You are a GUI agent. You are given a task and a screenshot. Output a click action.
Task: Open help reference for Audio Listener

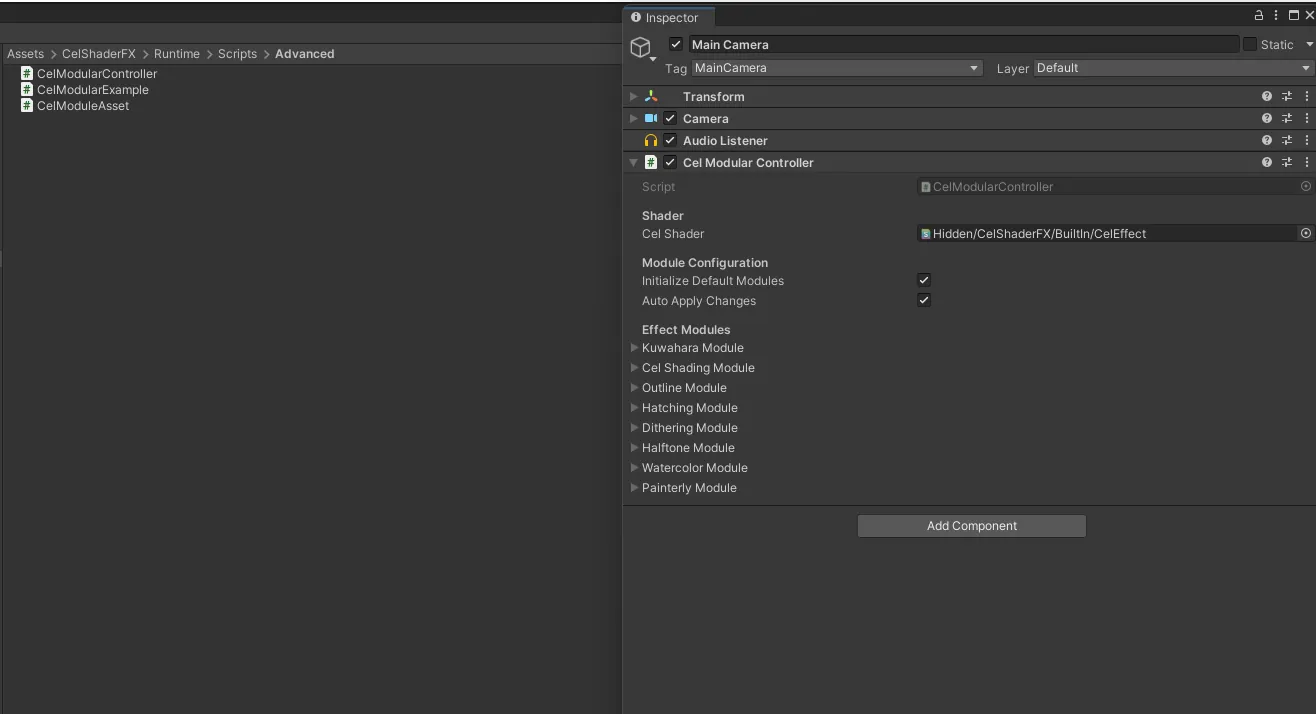1267,141
